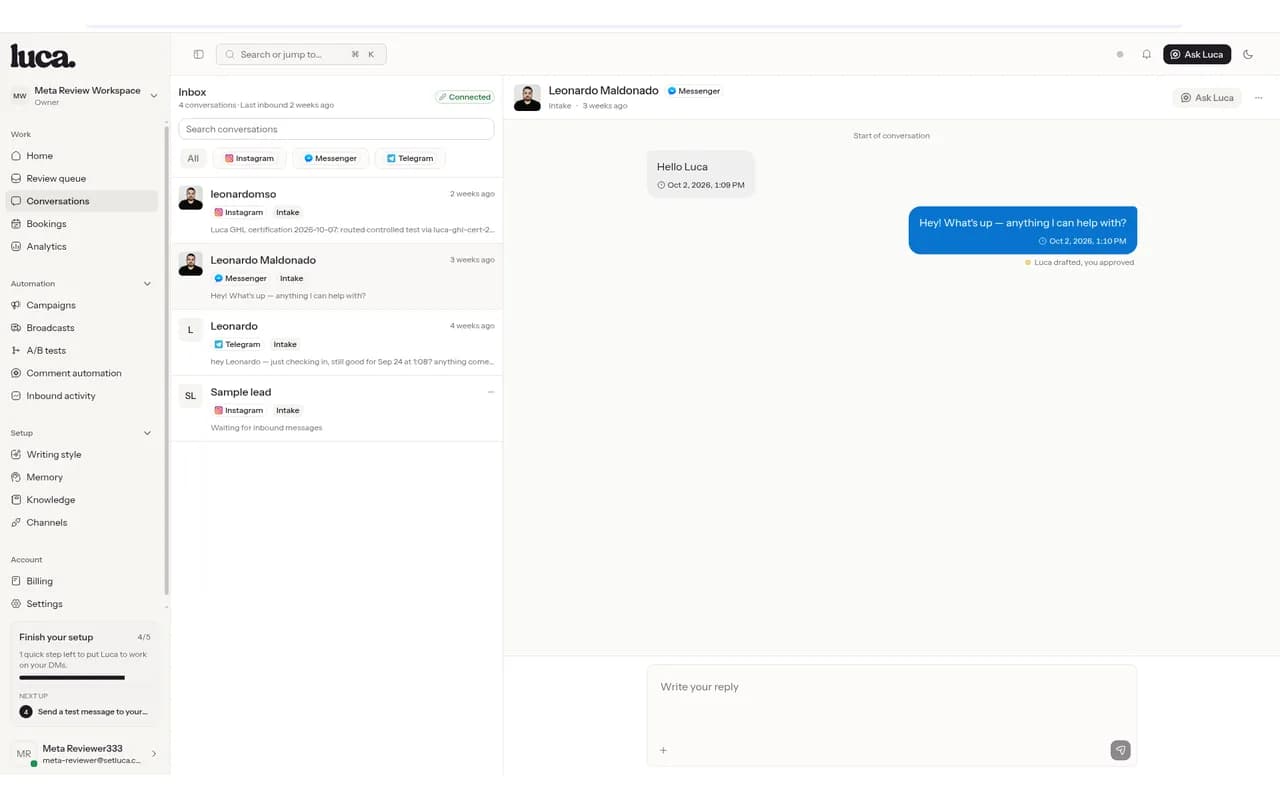Filter inbox by Instagram
The image size is (1280, 800).
pos(249,158)
